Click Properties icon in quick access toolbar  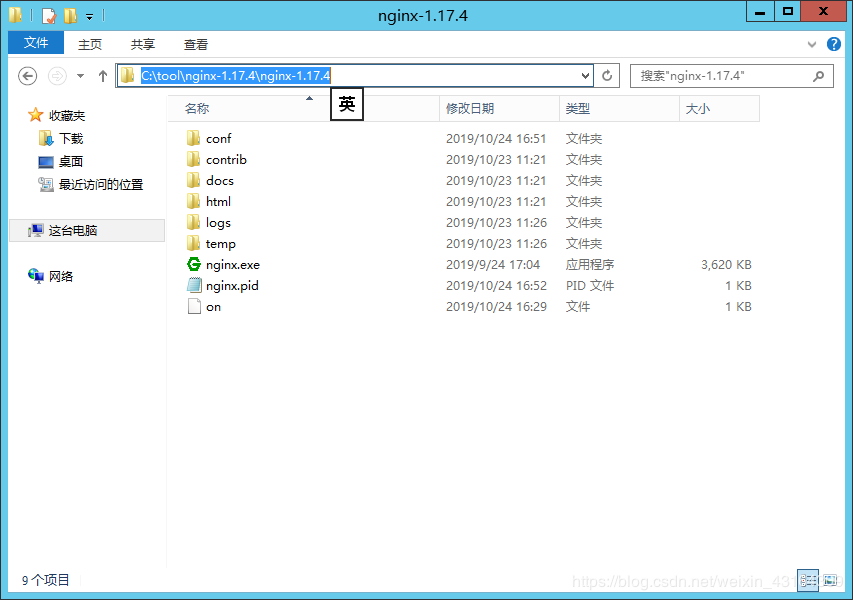point(49,15)
